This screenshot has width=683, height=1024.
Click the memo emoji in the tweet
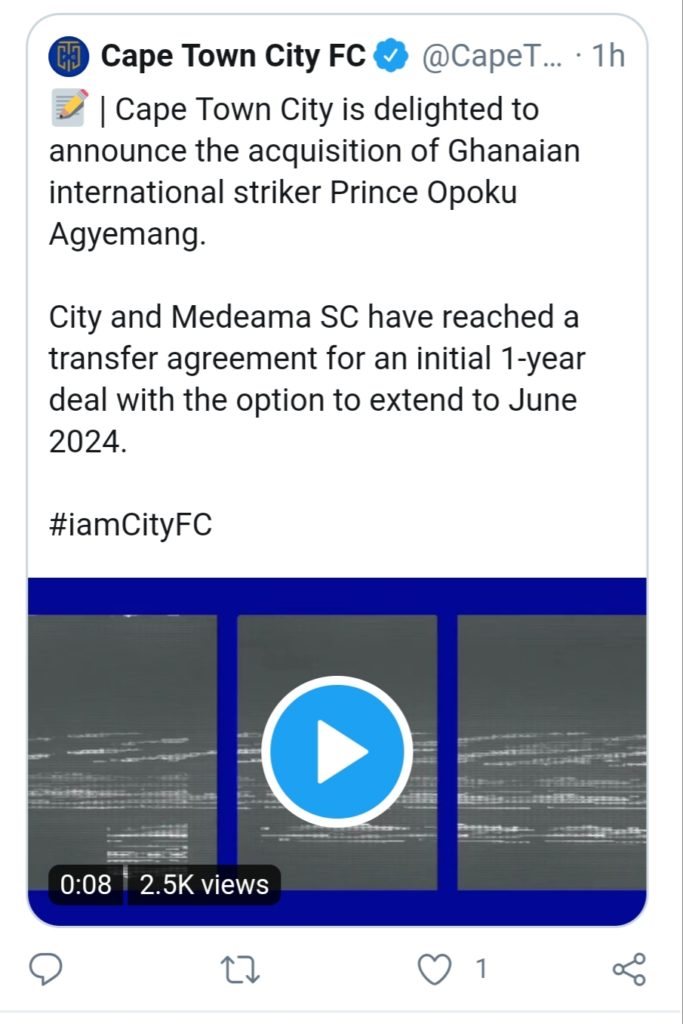click(x=69, y=108)
